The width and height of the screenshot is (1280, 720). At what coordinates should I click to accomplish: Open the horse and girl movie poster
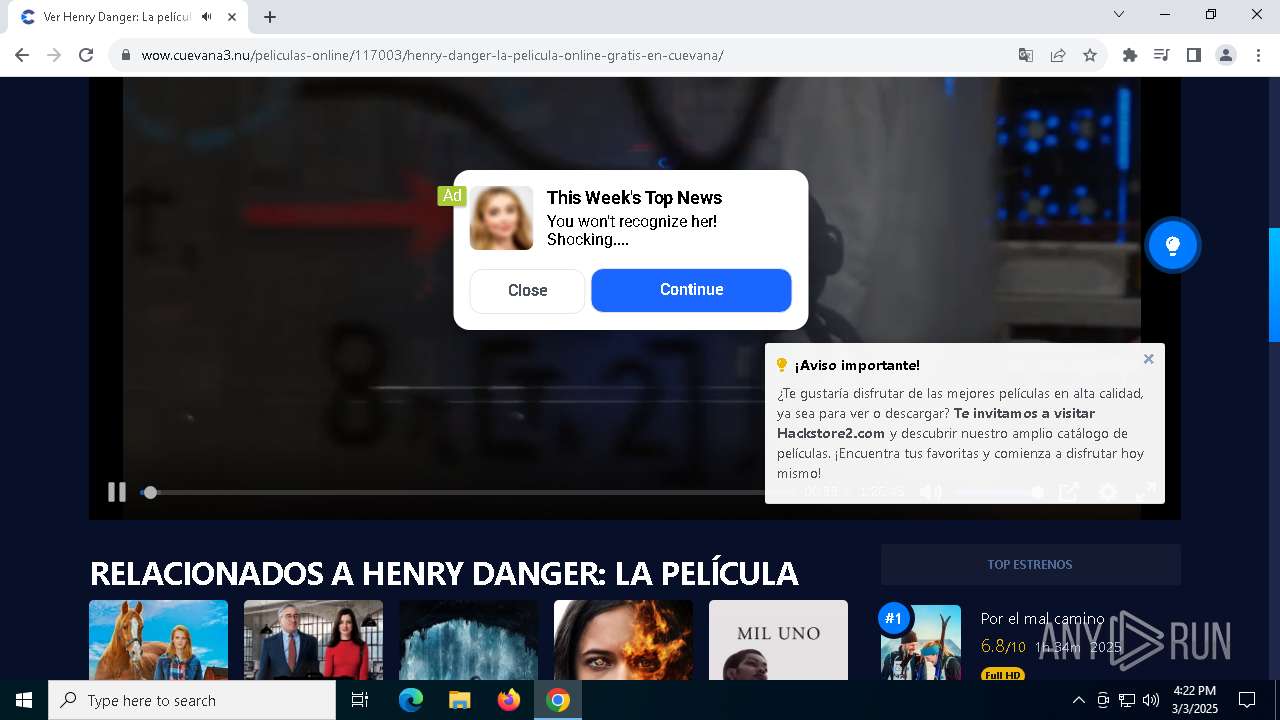coord(158,640)
